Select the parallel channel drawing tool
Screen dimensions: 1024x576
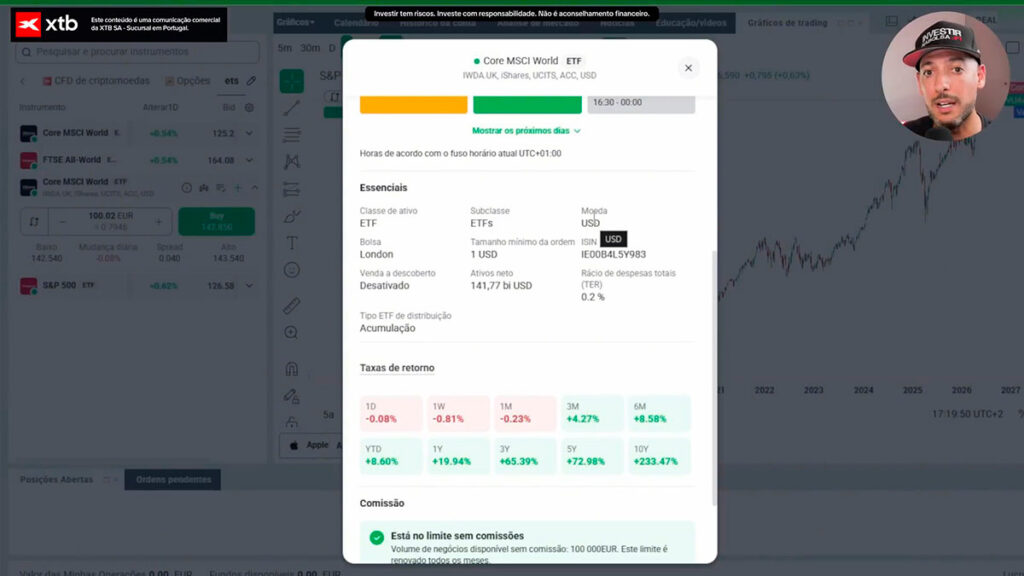click(x=291, y=189)
